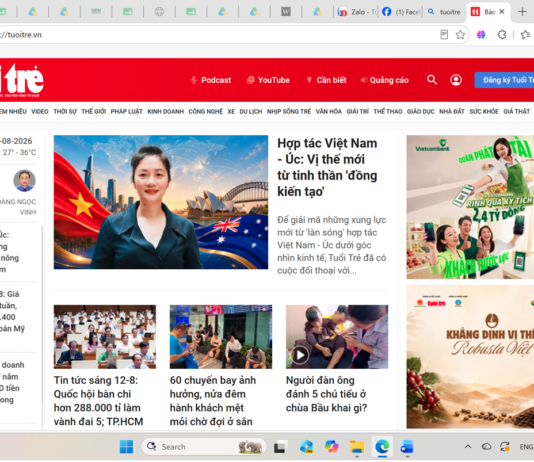Open headline Người đàn ông đánh 5 chú tiểu
Screen dimensions: 534x462
click(x=326, y=394)
